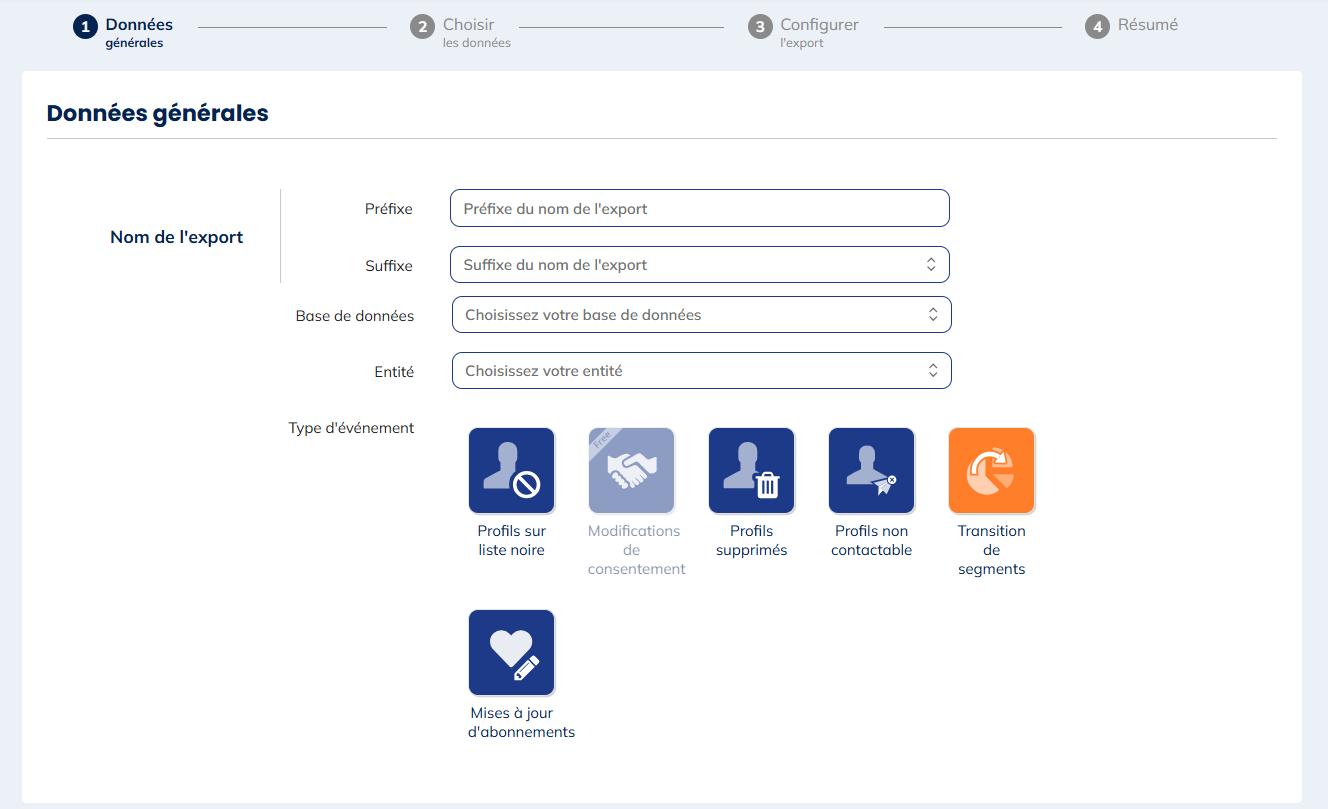This screenshot has height=809, width=1328.
Task: Expand the Base de données dropdown
Action: 701,315
